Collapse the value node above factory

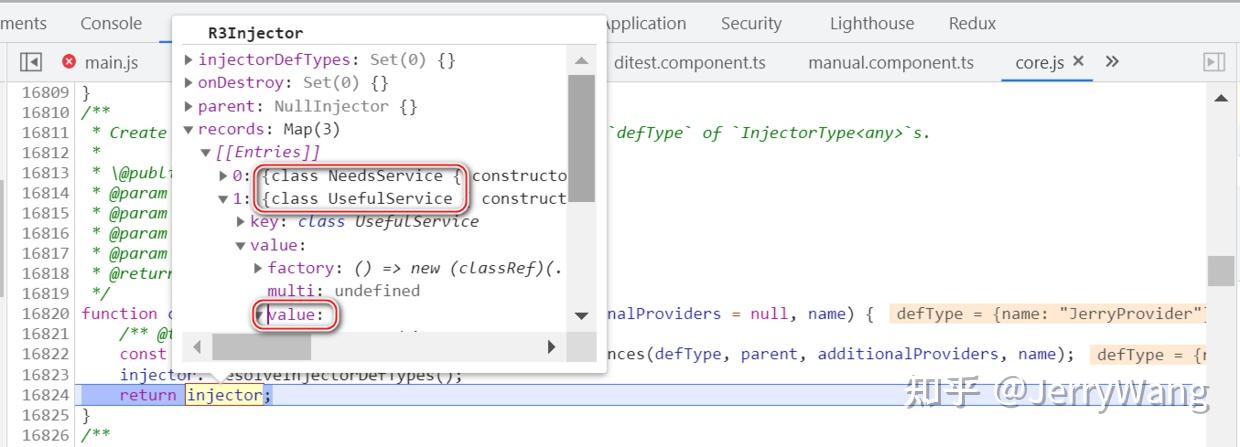[241, 245]
